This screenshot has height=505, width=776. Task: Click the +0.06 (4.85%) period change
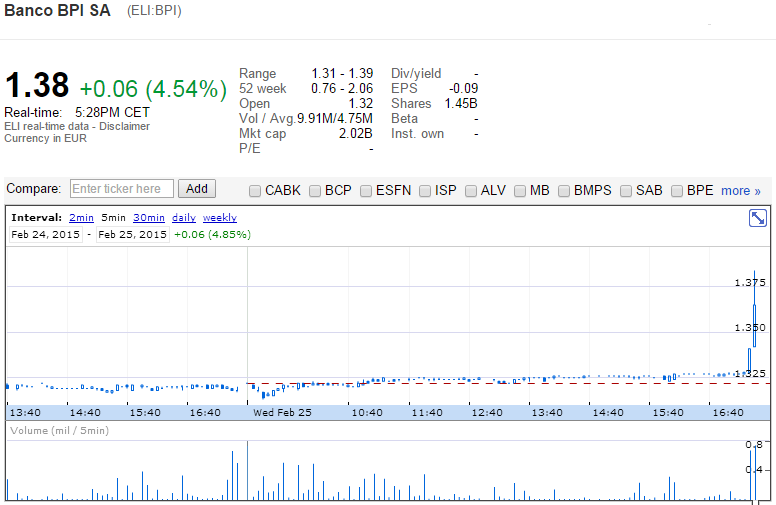coord(212,235)
